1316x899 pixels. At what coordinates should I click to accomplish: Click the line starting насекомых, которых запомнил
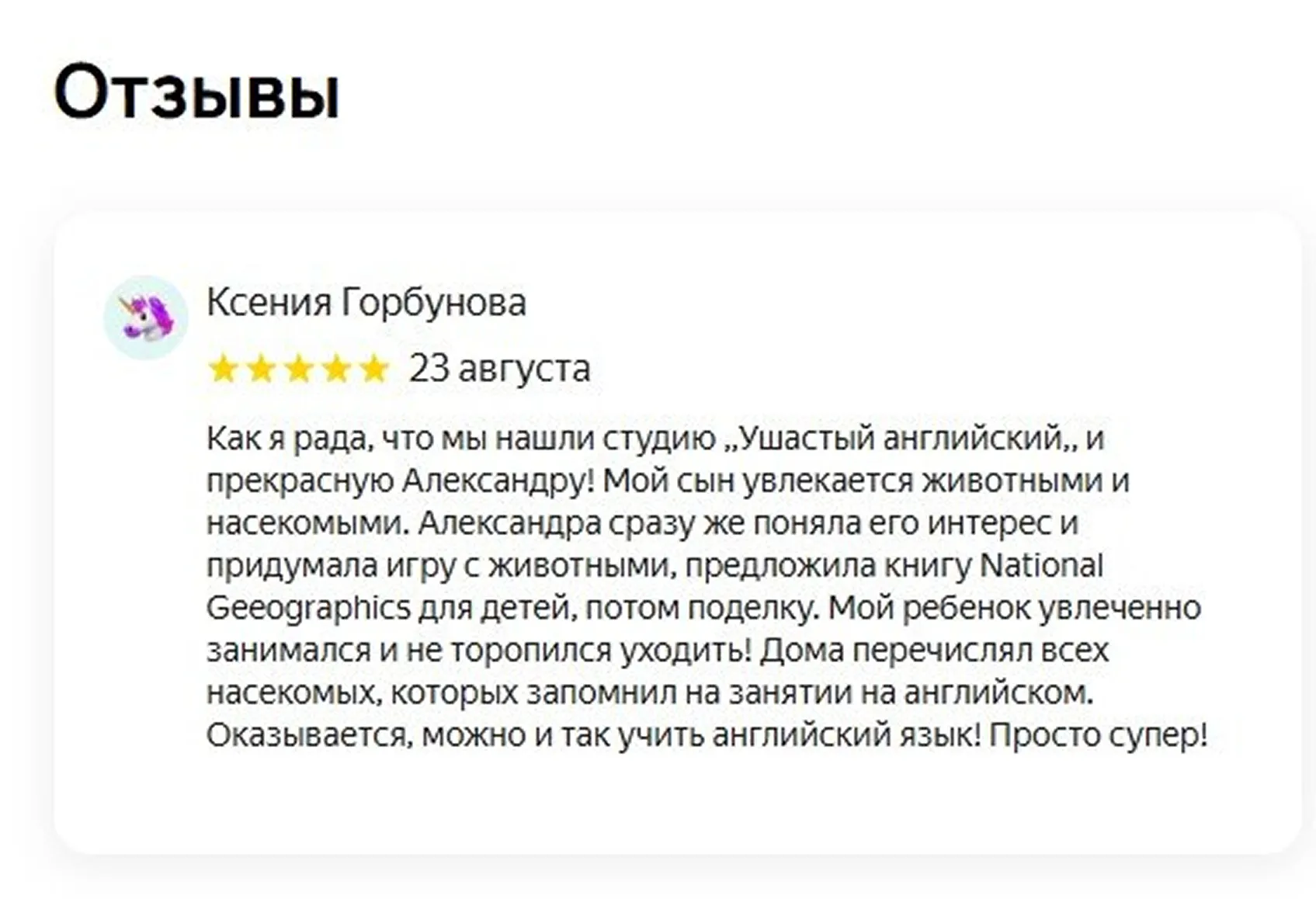(x=650, y=692)
